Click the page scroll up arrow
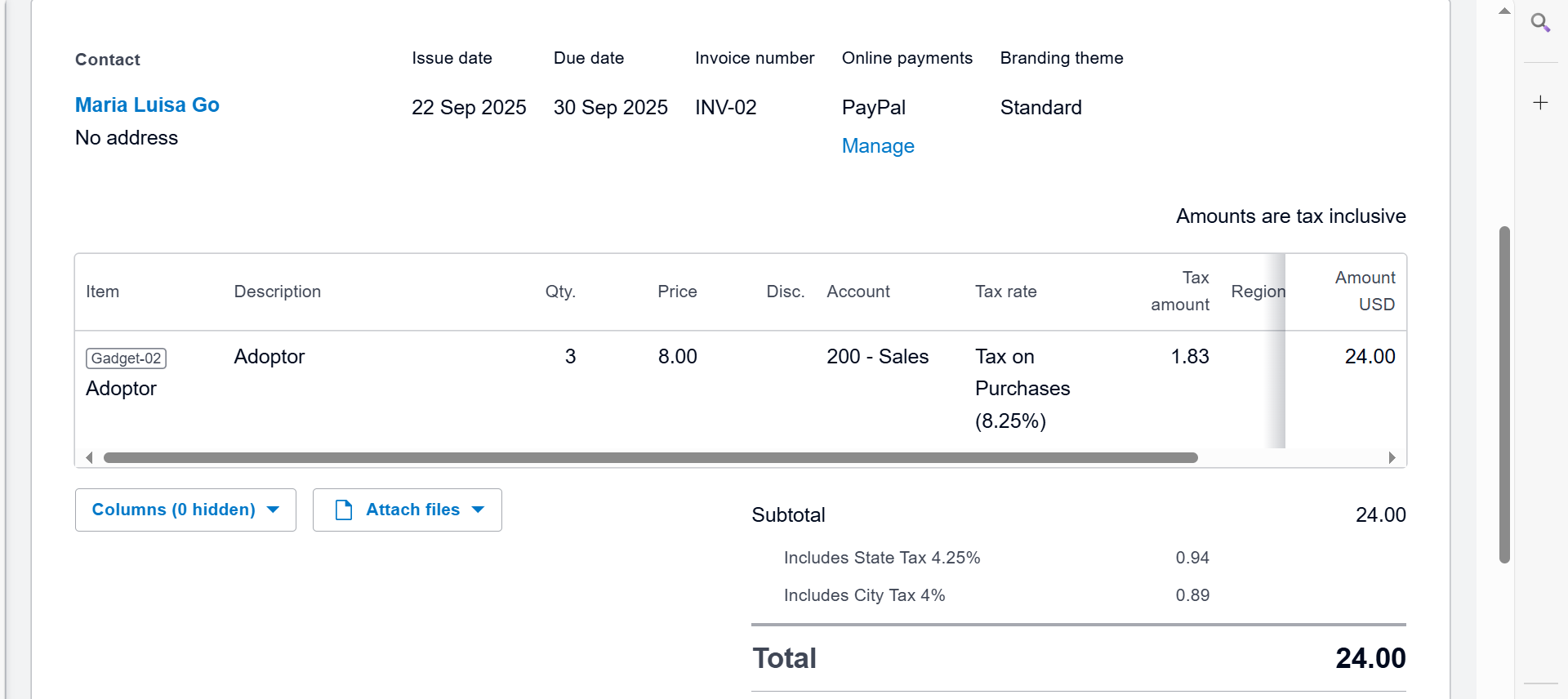The height and width of the screenshot is (699, 1568). tap(1504, 11)
